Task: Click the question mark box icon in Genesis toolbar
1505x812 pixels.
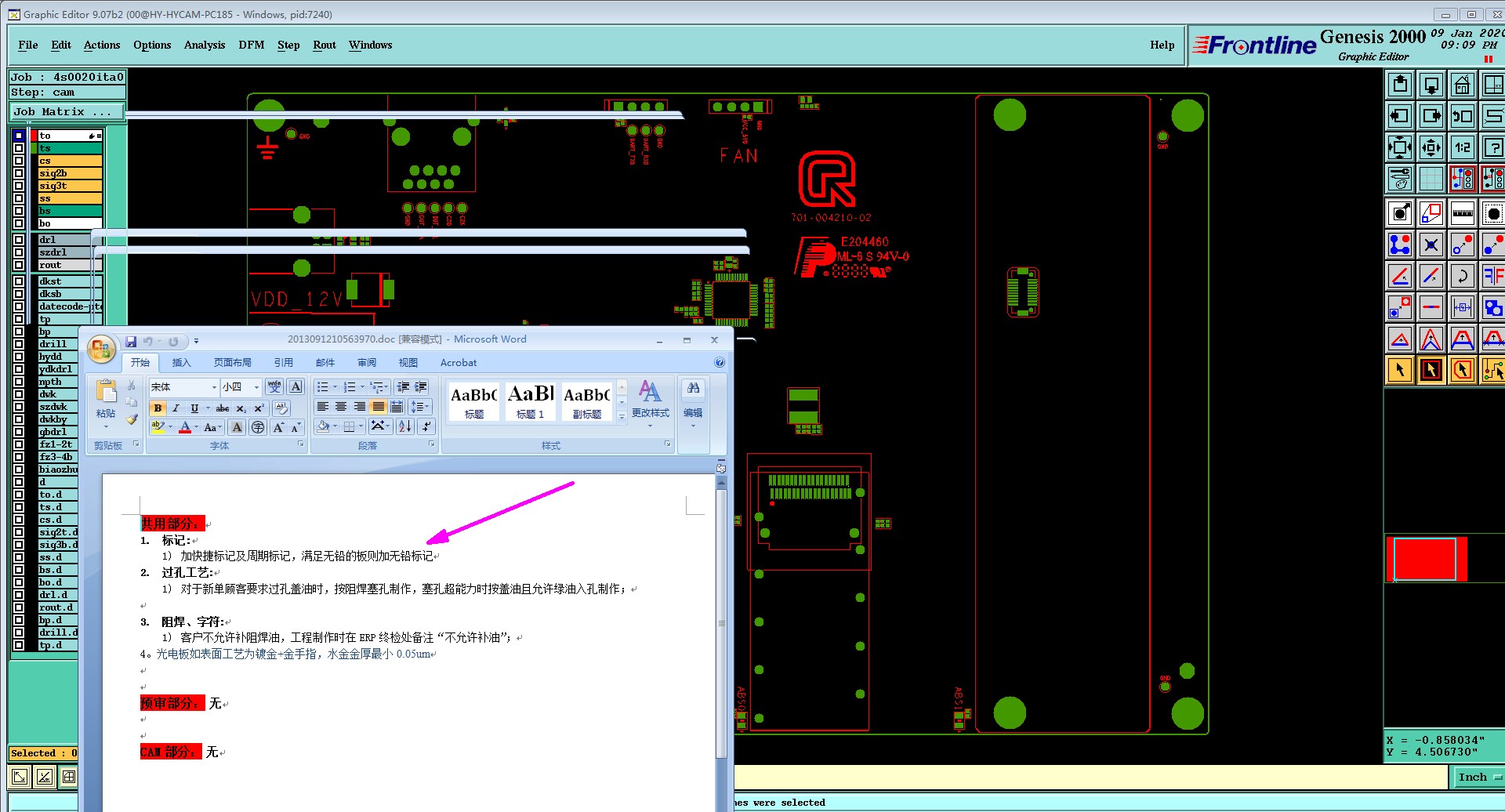Action: pos(1493,147)
